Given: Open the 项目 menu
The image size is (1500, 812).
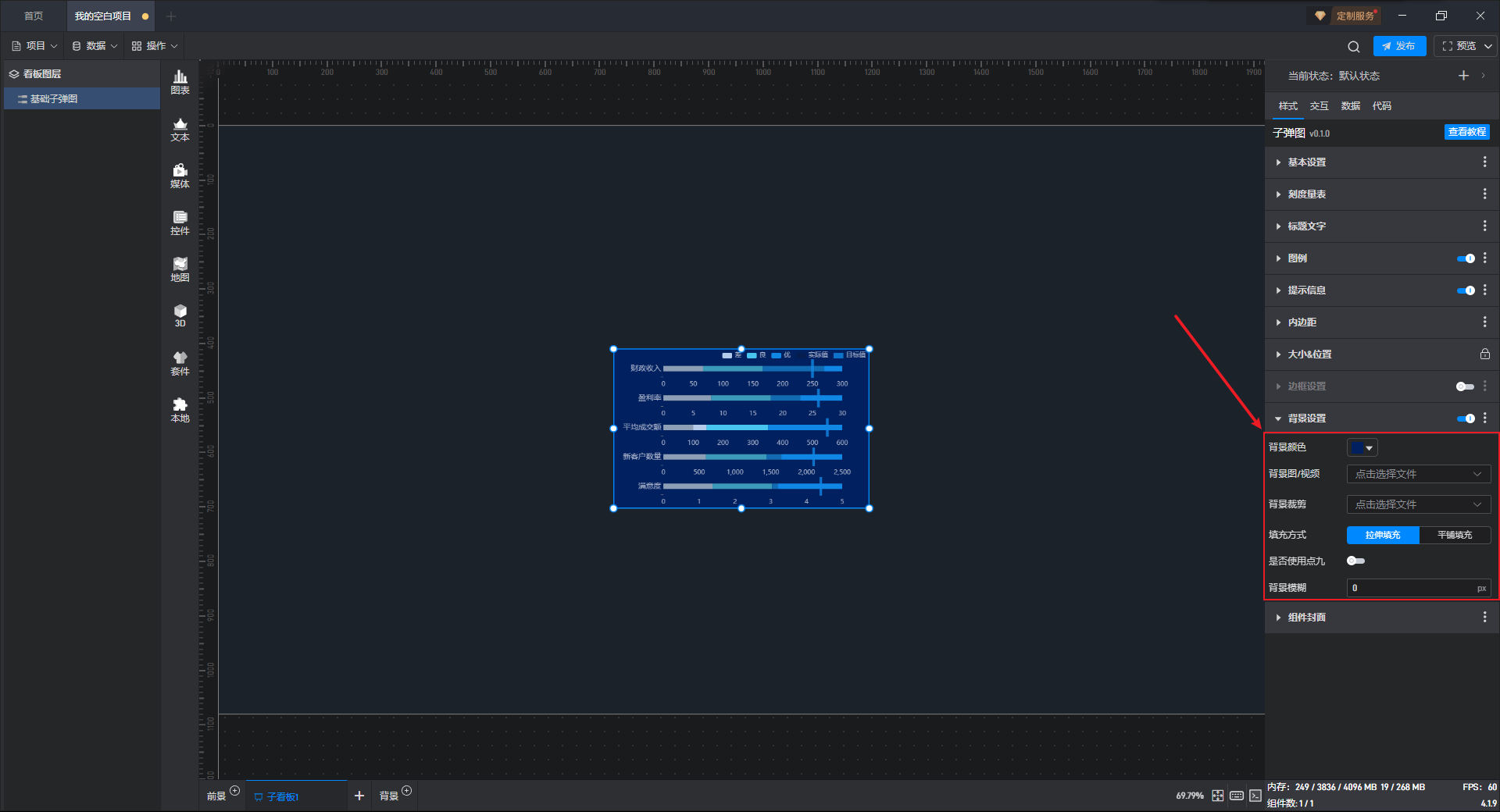Looking at the screenshot, I should [34, 46].
